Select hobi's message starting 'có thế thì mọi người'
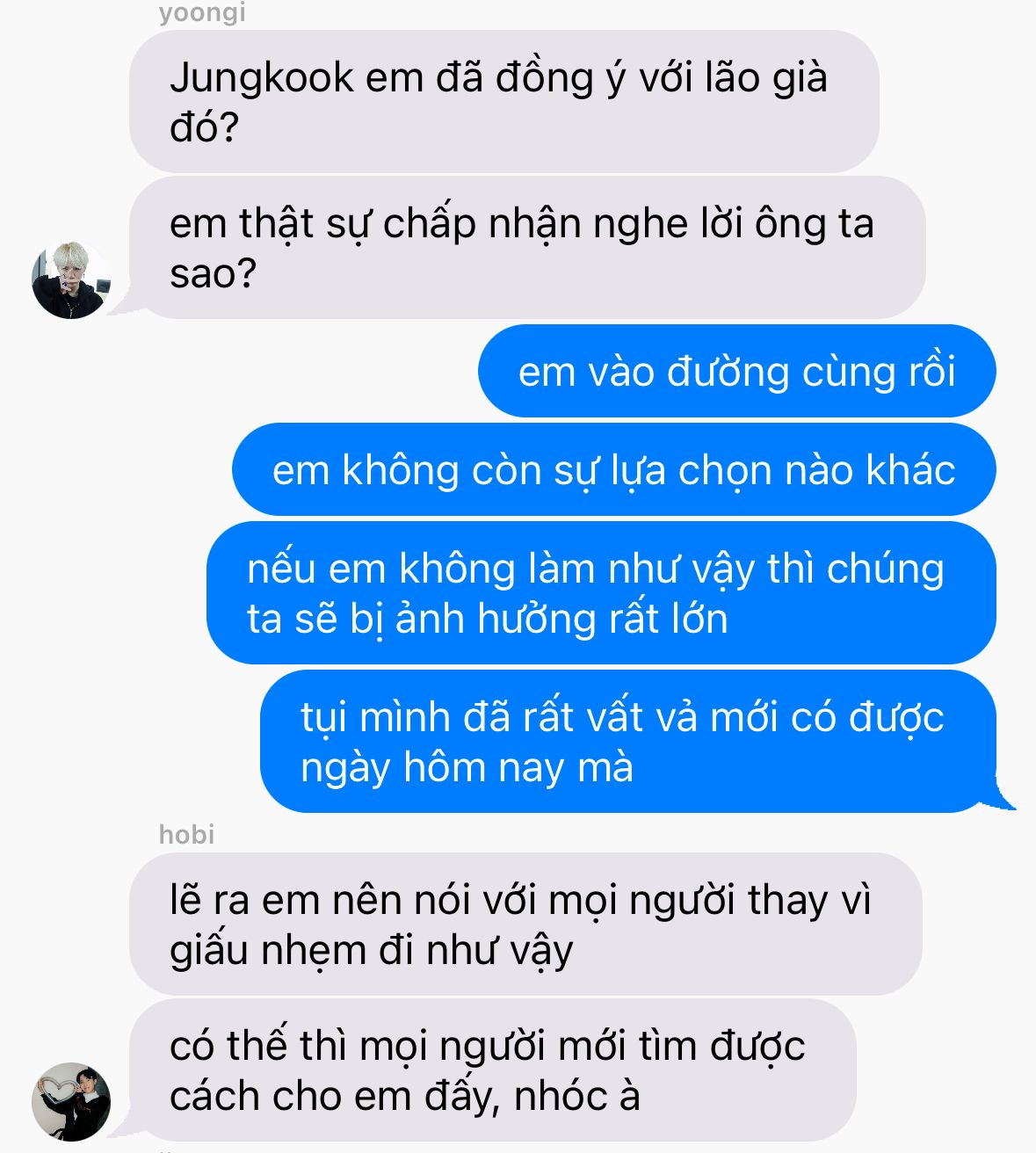Screen dimensions: 1036x1153 coord(493,1070)
